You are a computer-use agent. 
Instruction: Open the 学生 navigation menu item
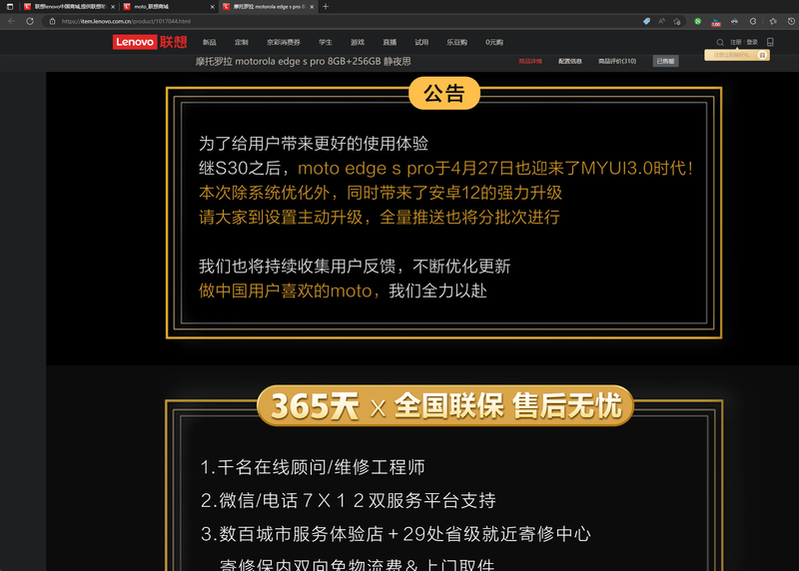(325, 42)
